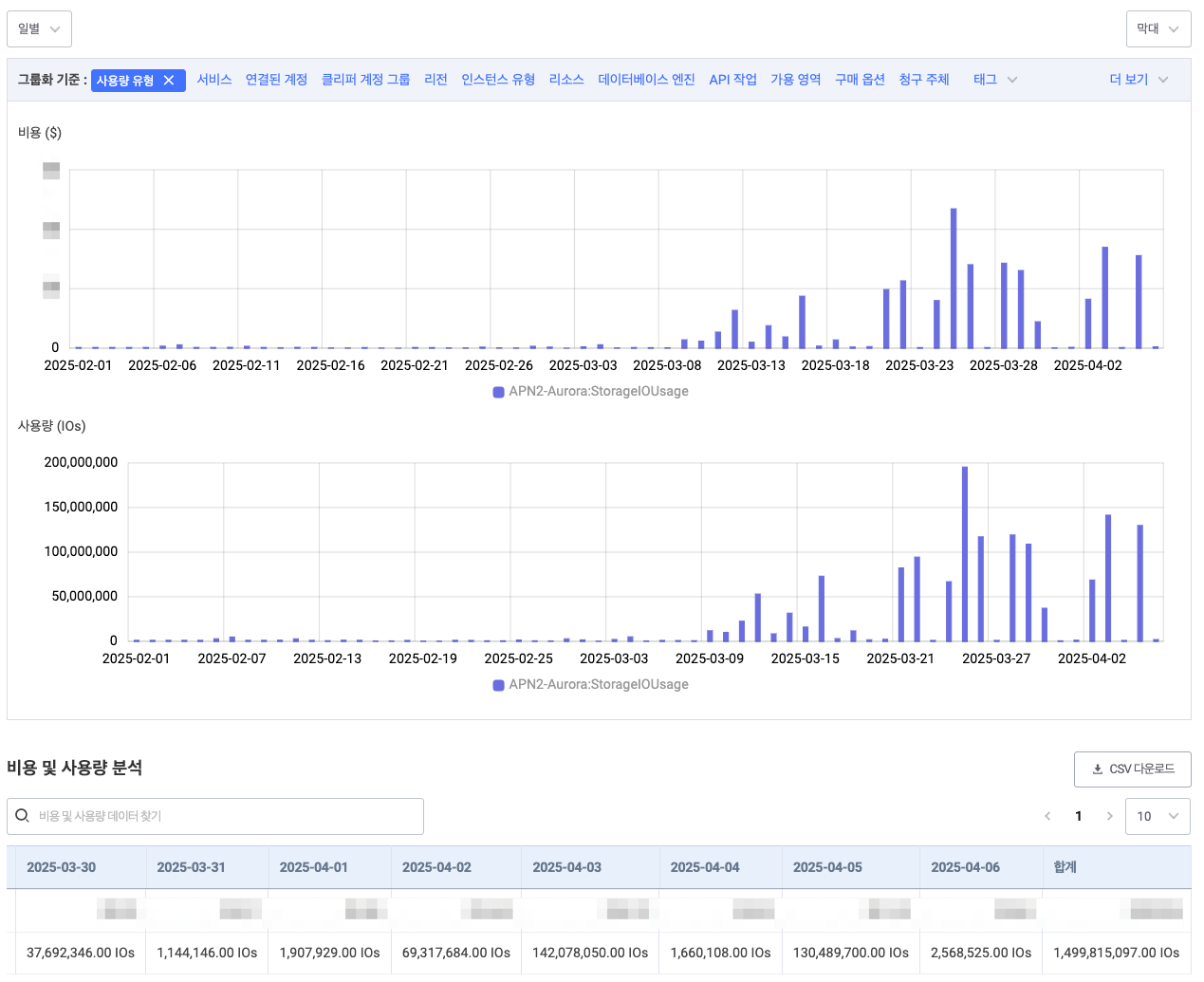Click the 200,000,000 label on usage axis
This screenshot has width=1204, height=982.
click(x=81, y=463)
